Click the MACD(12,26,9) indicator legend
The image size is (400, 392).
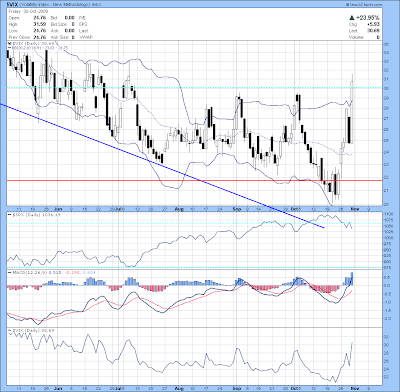pyautogui.click(x=52, y=272)
